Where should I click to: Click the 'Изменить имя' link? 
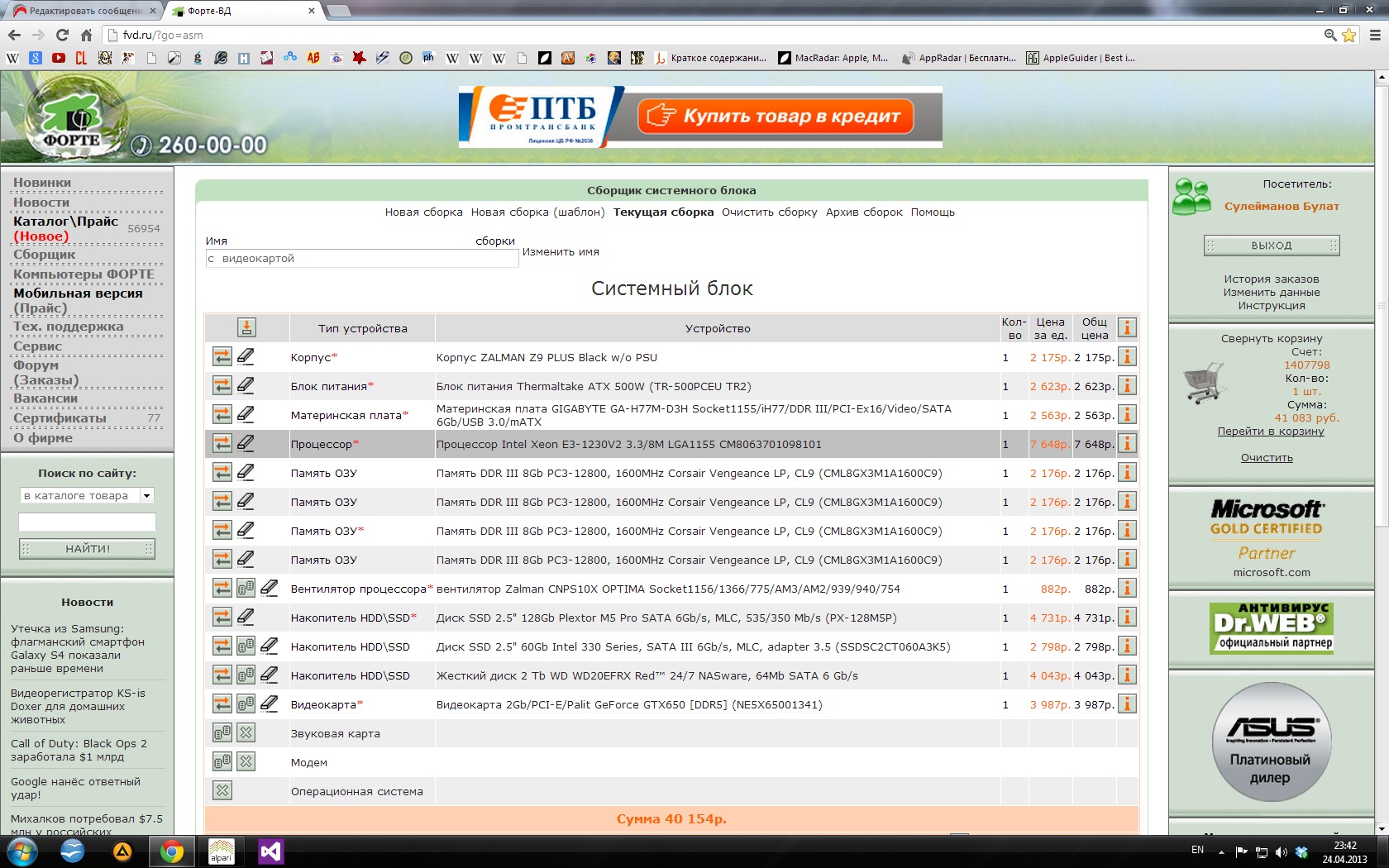pos(561,251)
